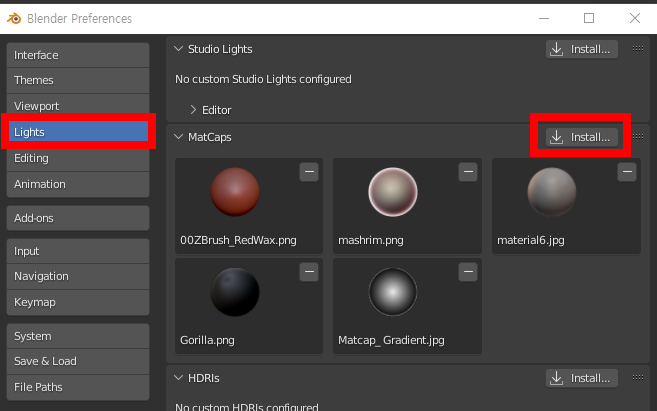Click the Gorilla.png file name
This screenshot has height=411, width=657.
tap(207, 340)
